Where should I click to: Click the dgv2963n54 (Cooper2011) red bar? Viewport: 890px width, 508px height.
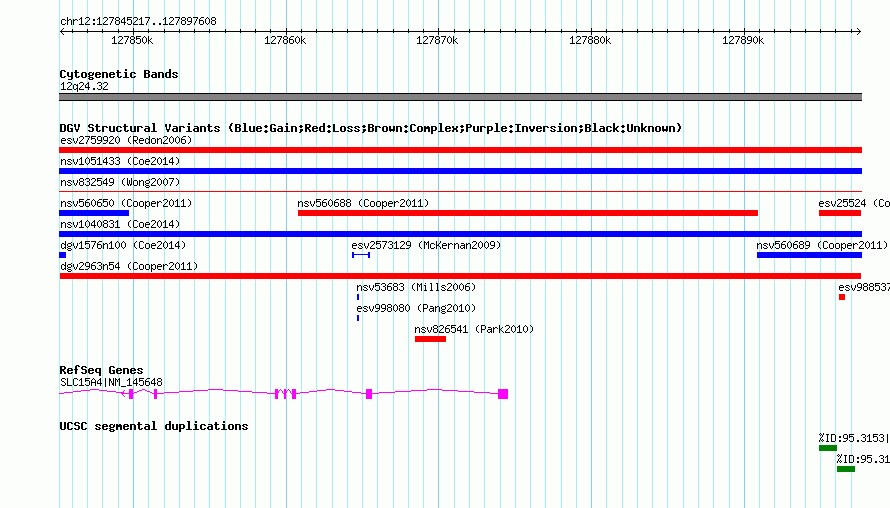(460, 276)
